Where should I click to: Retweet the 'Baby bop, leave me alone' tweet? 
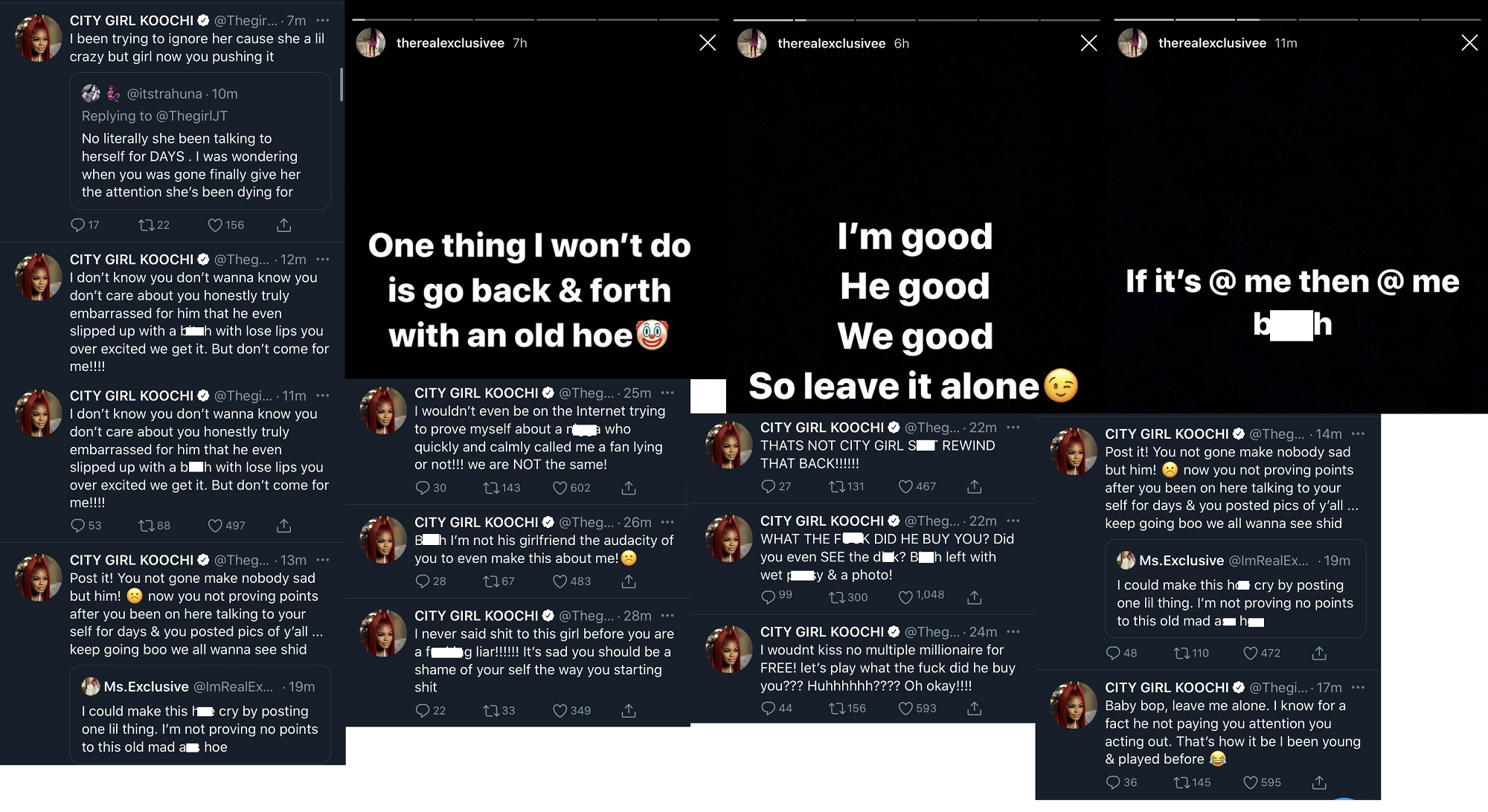point(1181,782)
